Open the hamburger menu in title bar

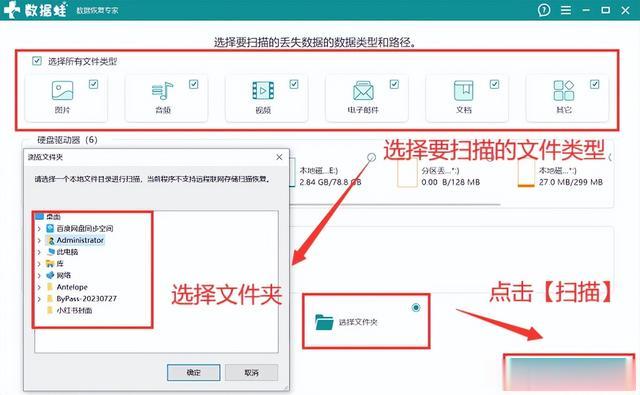[x=566, y=10]
